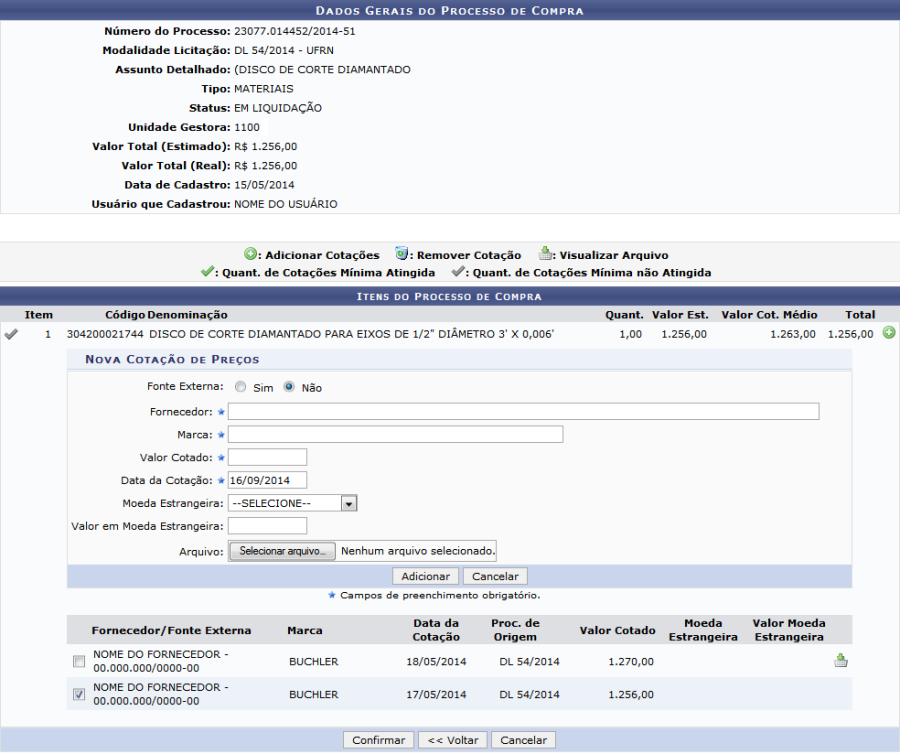Click the gray checkmark icon beside item 1

click(11, 334)
